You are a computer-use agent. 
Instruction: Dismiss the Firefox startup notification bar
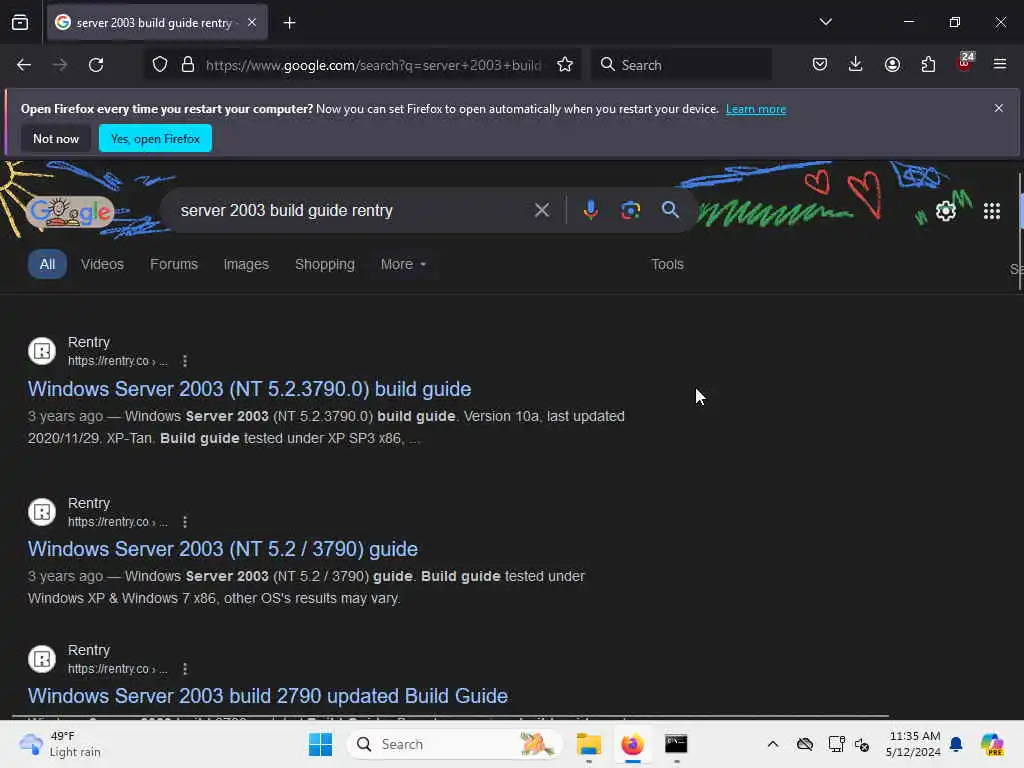[x=999, y=108]
